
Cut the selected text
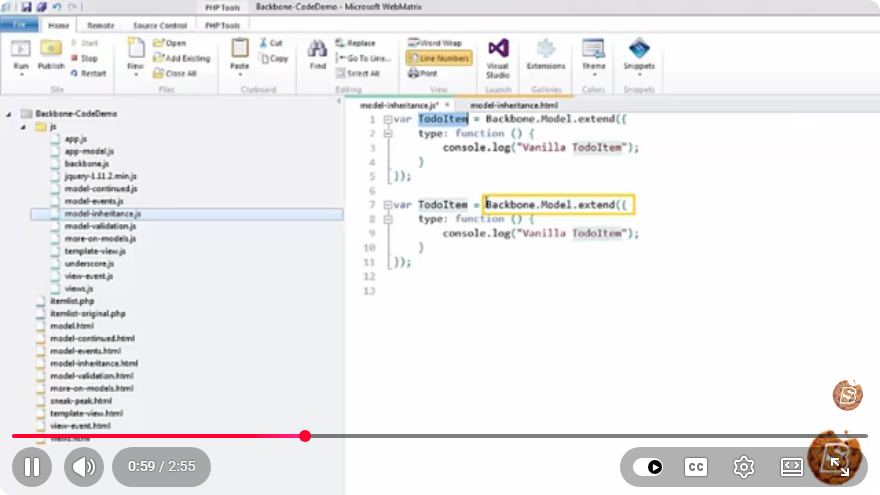click(x=271, y=43)
